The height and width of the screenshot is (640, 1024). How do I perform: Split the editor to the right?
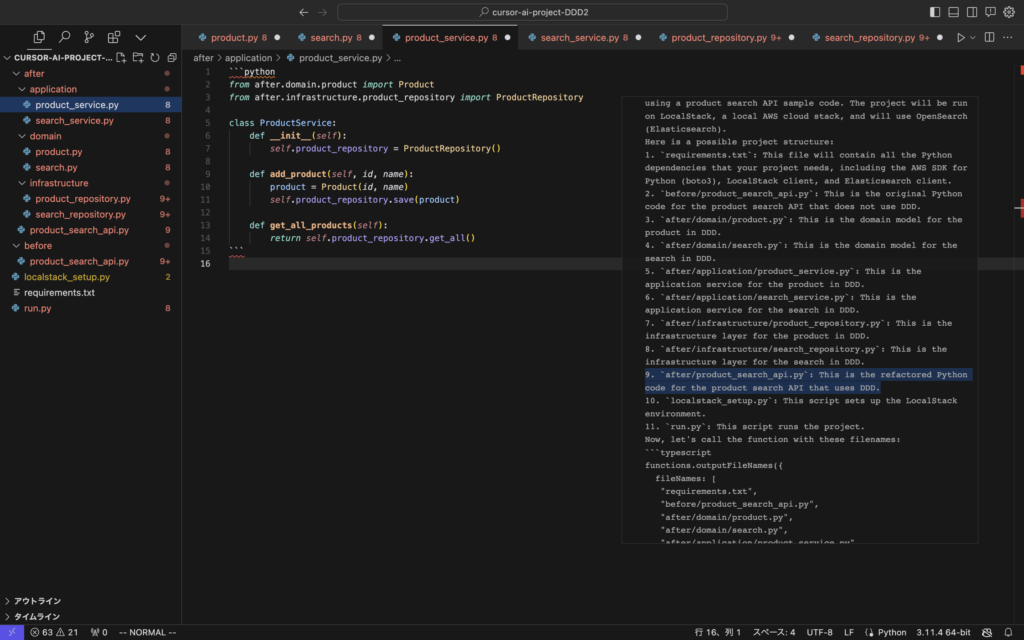coord(989,37)
